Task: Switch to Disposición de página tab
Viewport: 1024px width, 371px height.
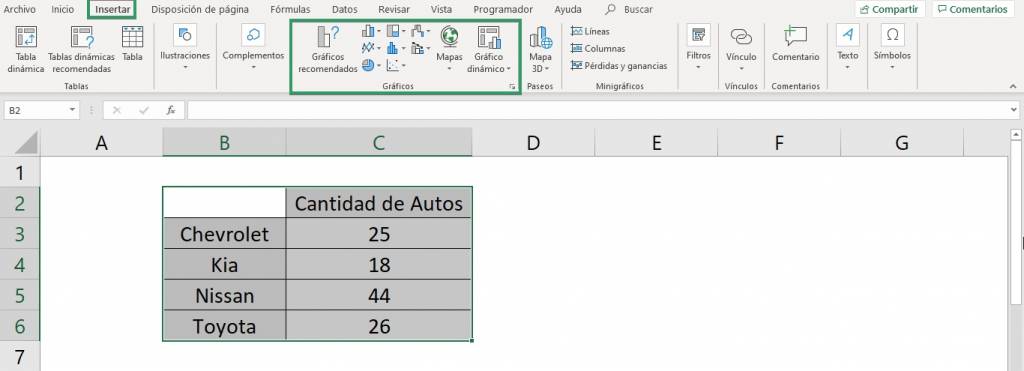Action: [200, 10]
